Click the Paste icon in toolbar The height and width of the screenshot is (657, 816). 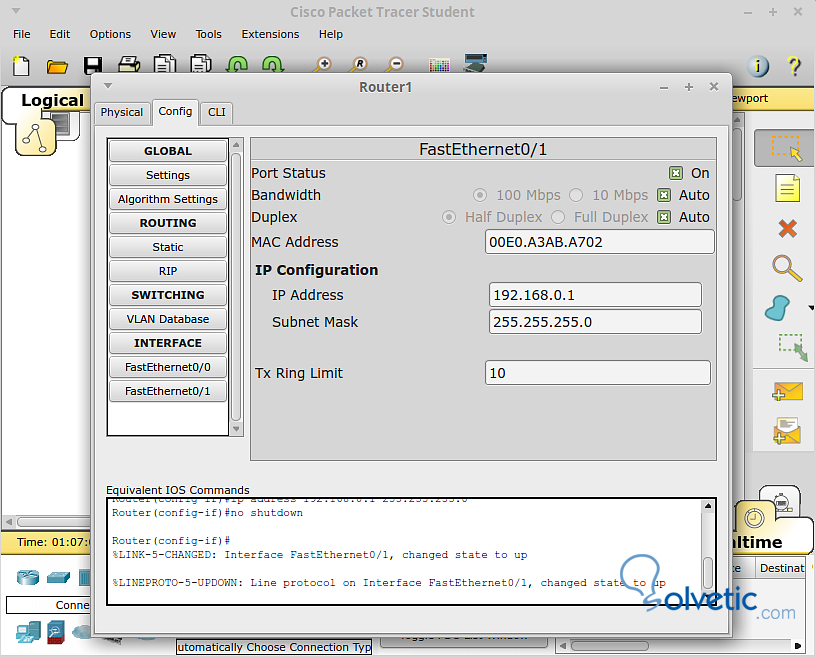coord(200,64)
